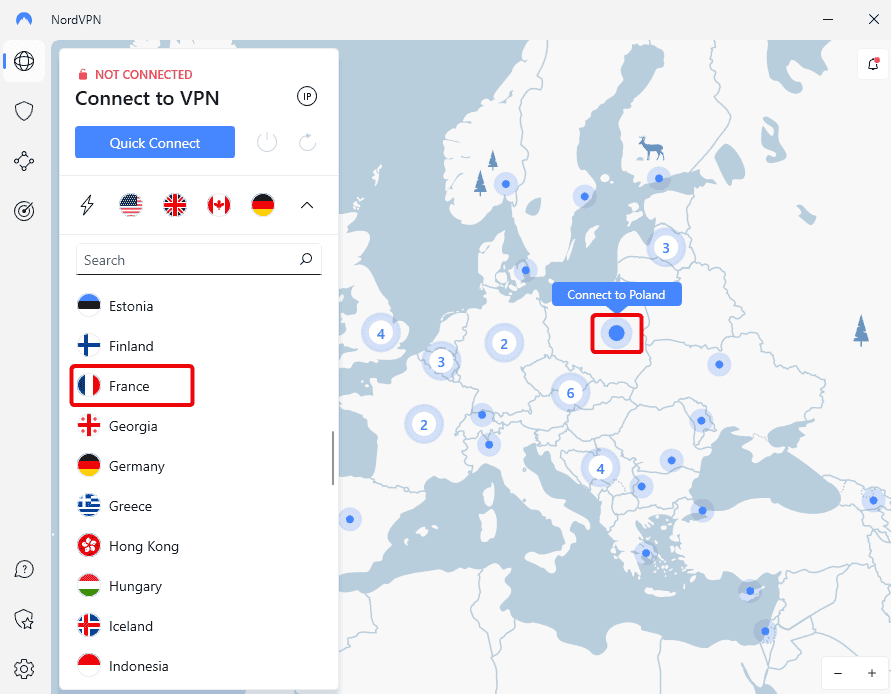Screen dimensions: 891x694
Task: Close the NordVPN window
Action: pos(874,19)
